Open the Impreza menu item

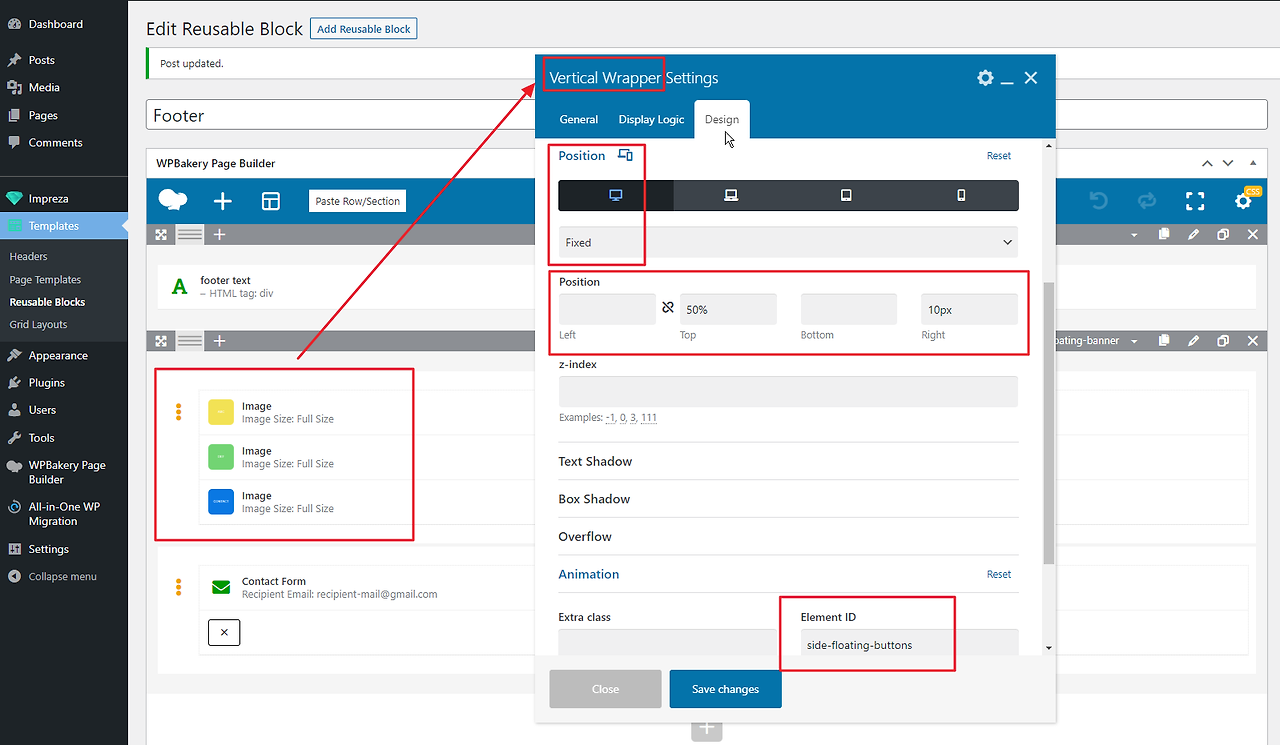click(x=48, y=198)
